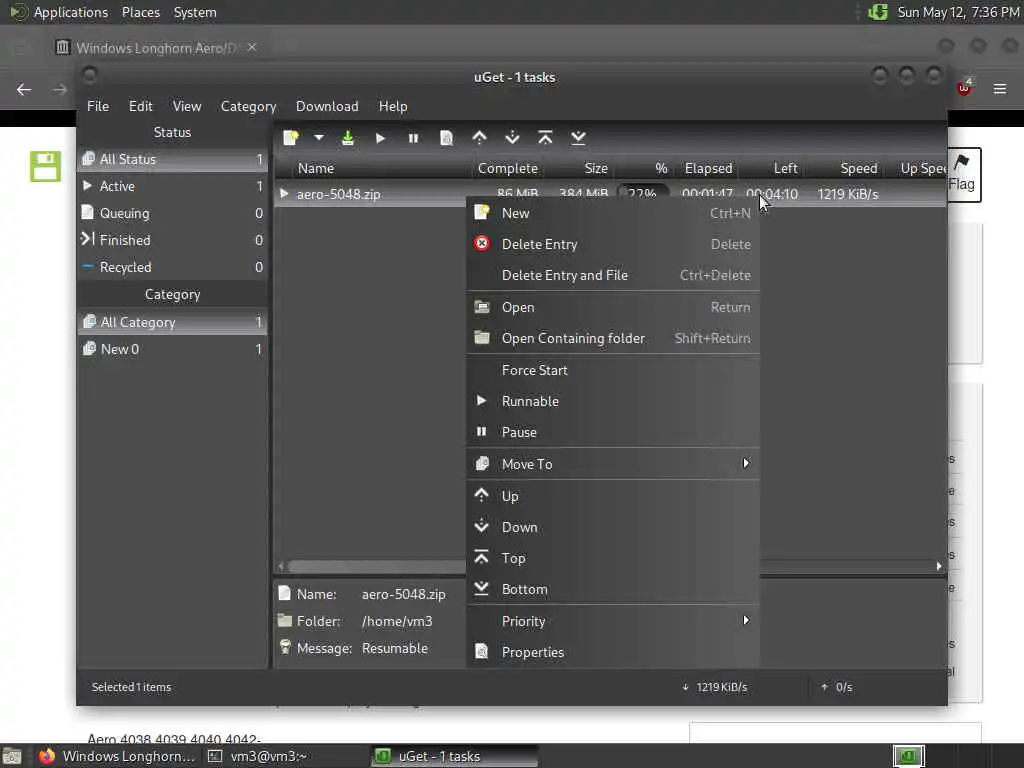Open the View menu
This screenshot has width=1024, height=768.
click(x=187, y=106)
